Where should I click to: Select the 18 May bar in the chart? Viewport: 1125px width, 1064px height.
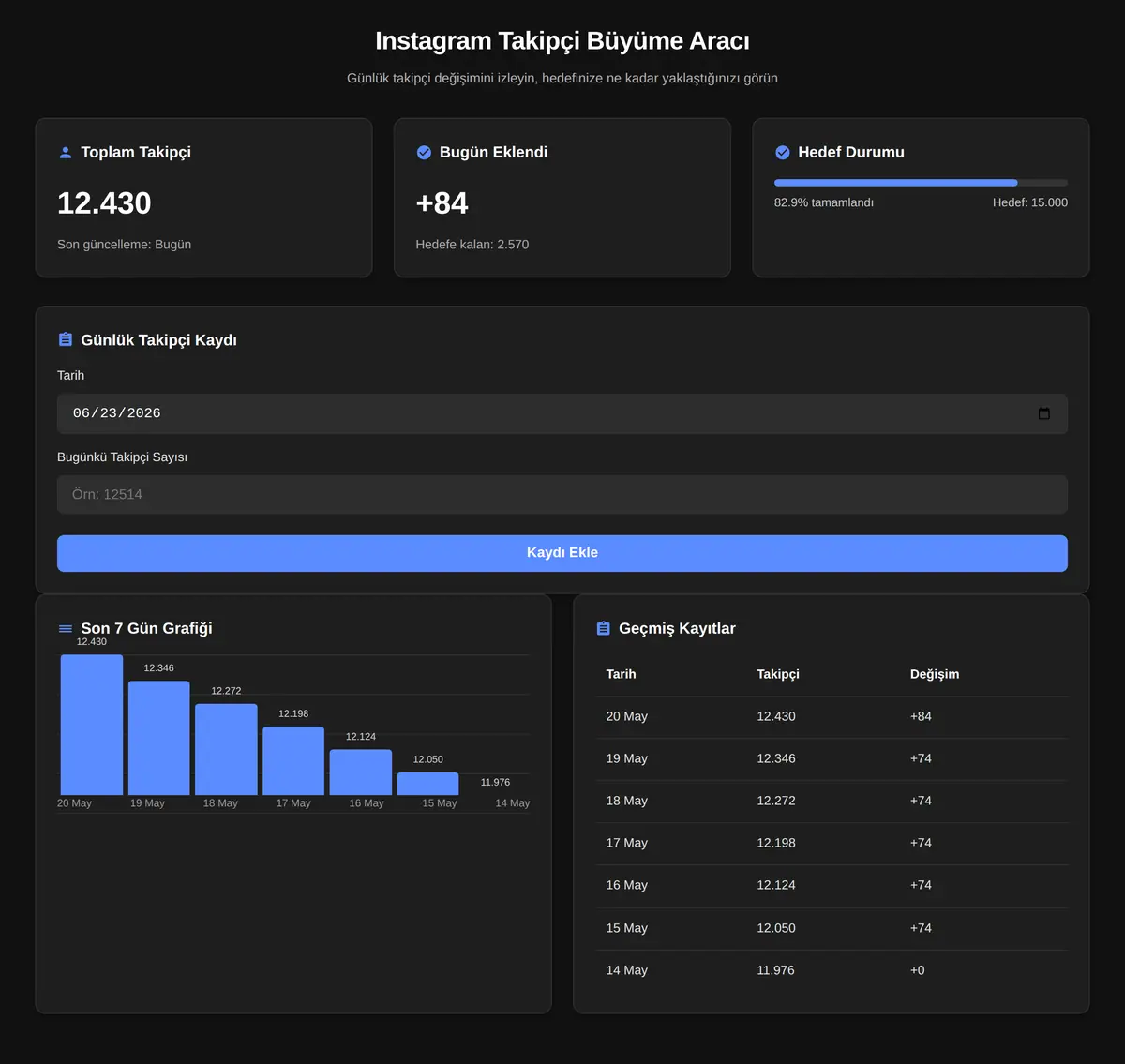pos(226,749)
